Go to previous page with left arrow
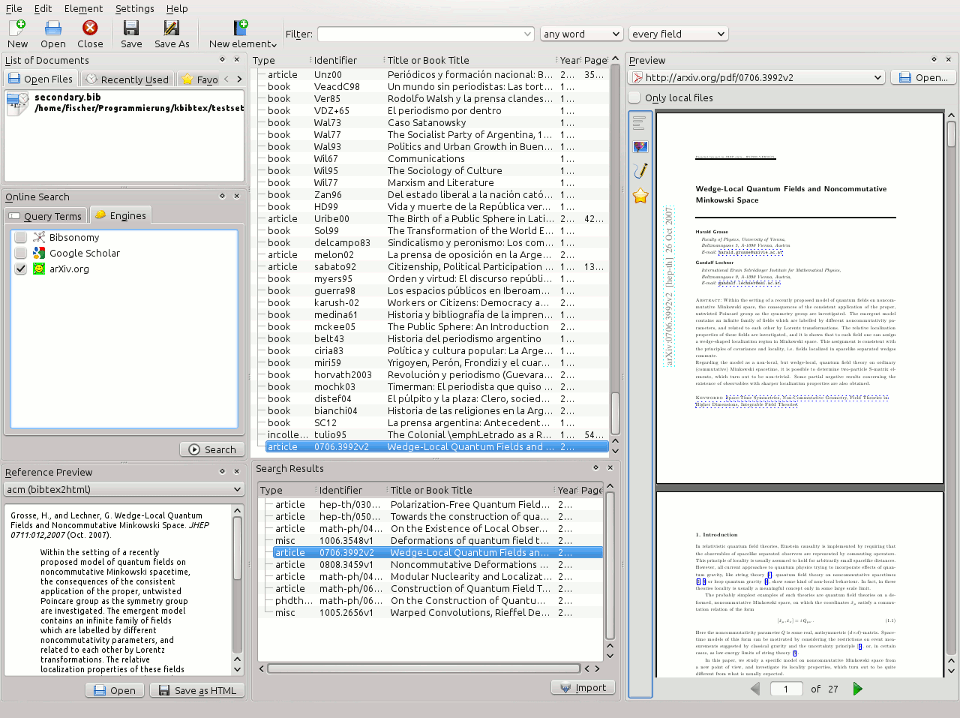Image resolution: width=960 pixels, height=718 pixels. pos(755,689)
